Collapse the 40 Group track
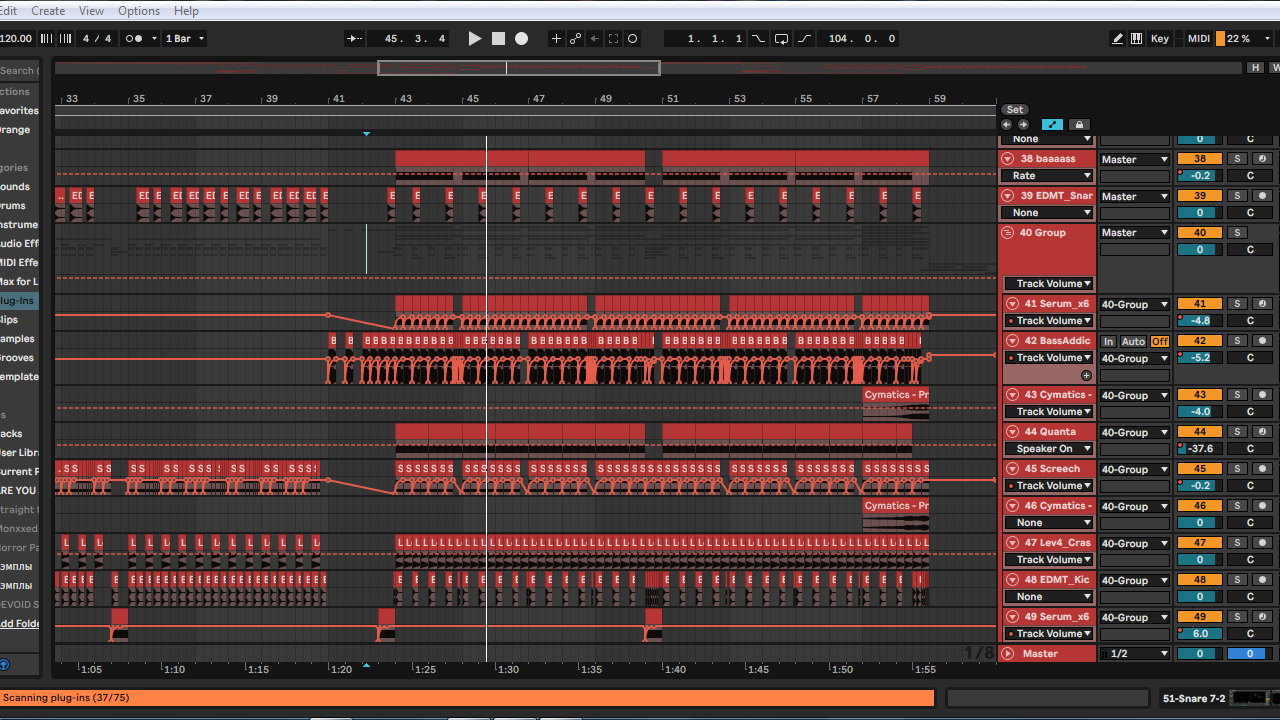This screenshot has width=1280, height=720. [1008, 233]
